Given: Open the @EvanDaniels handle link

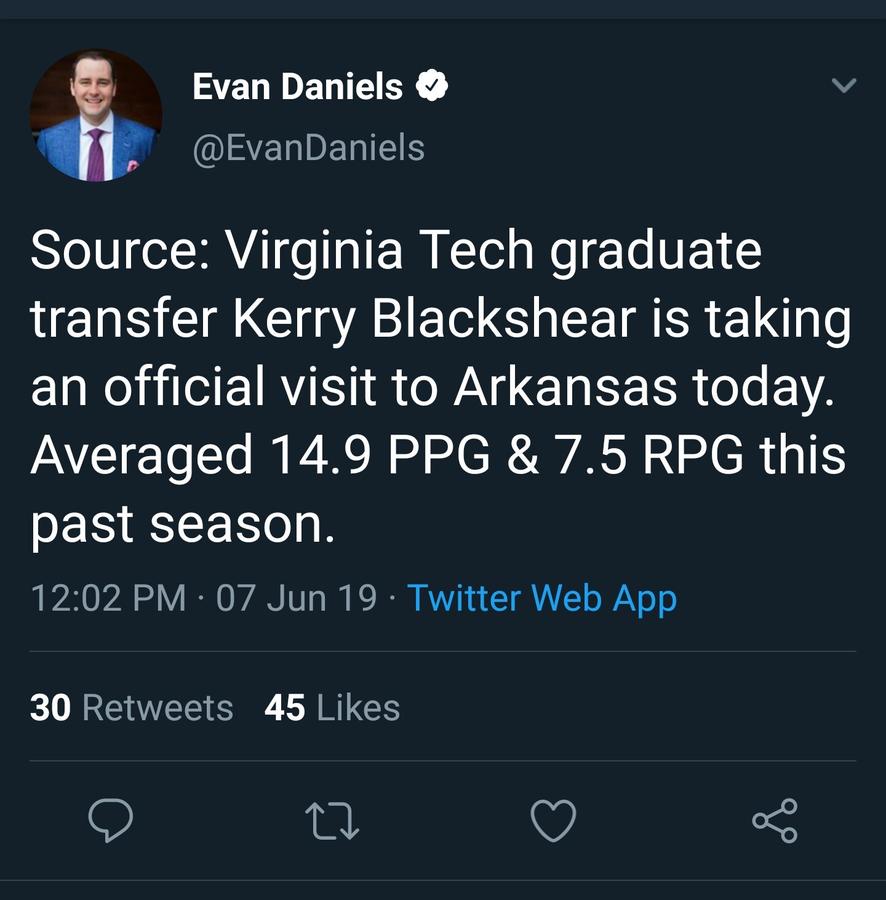Looking at the screenshot, I should (x=308, y=148).
